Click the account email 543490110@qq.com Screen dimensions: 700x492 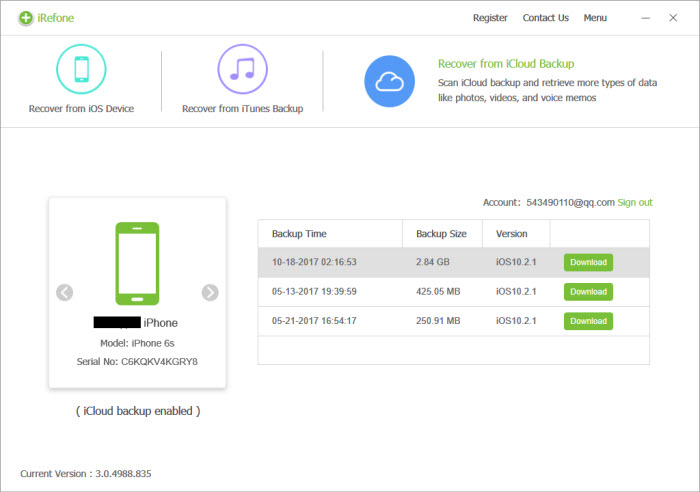(x=570, y=203)
